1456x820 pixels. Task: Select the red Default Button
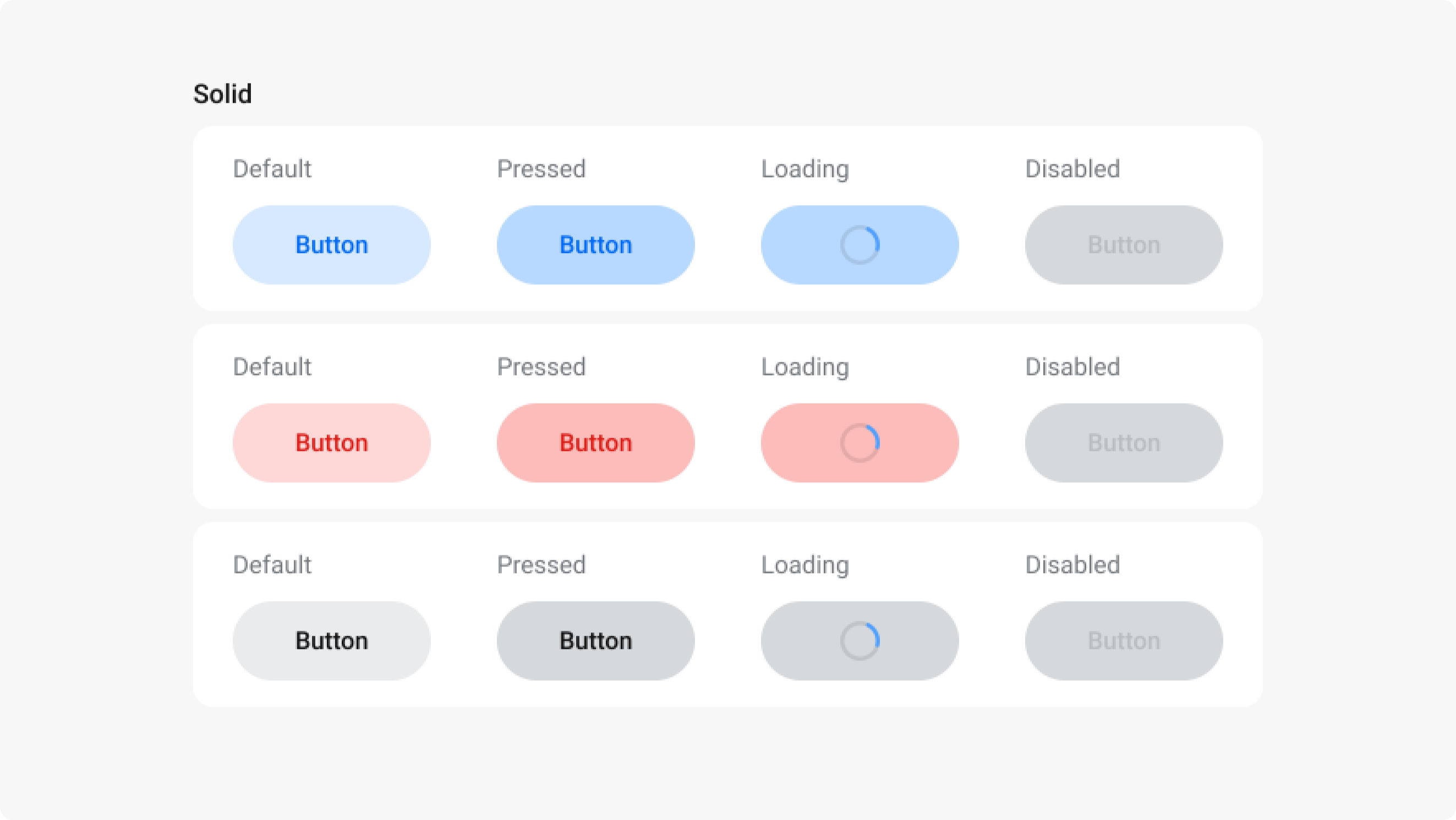point(331,443)
